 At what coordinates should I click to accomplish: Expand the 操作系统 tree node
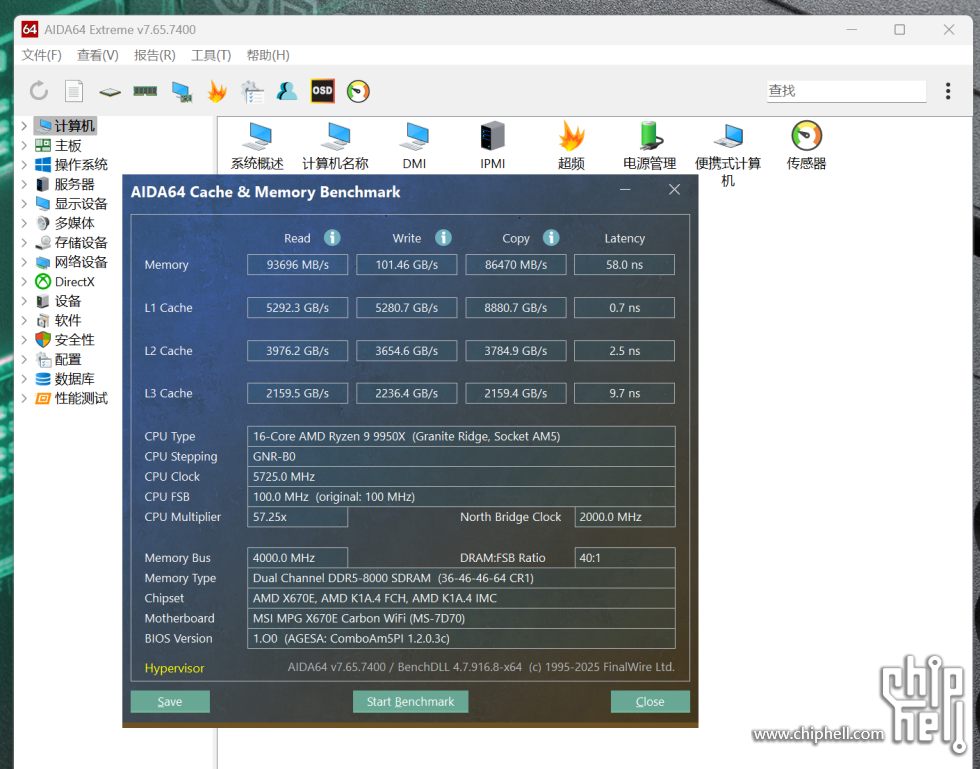(24, 165)
